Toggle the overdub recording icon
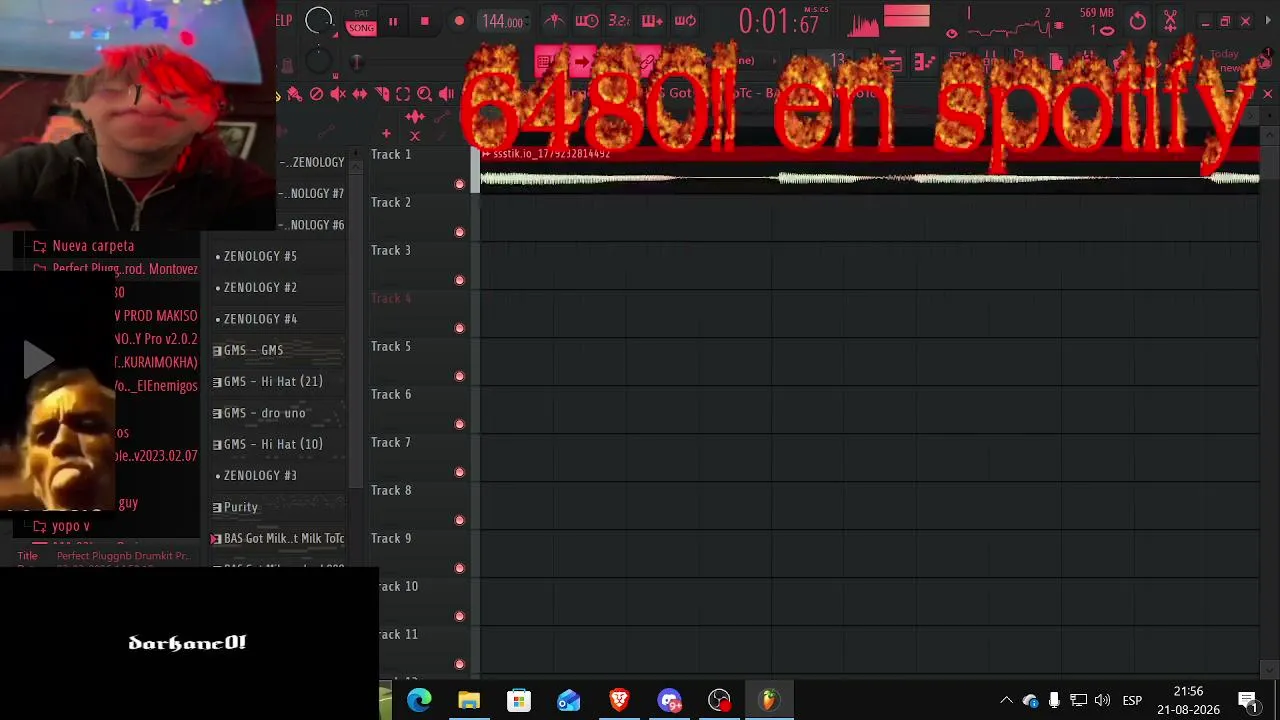This screenshot has height=720, width=1280. click(x=652, y=21)
